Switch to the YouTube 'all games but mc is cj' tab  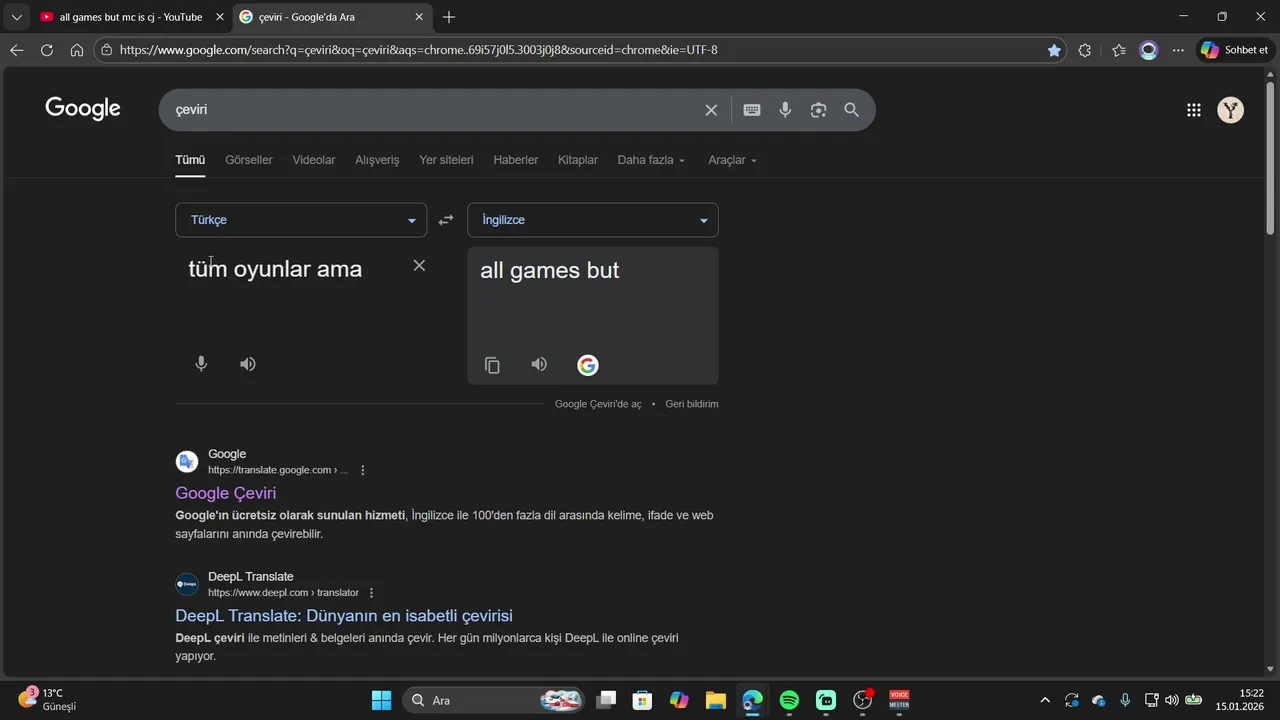tap(120, 17)
